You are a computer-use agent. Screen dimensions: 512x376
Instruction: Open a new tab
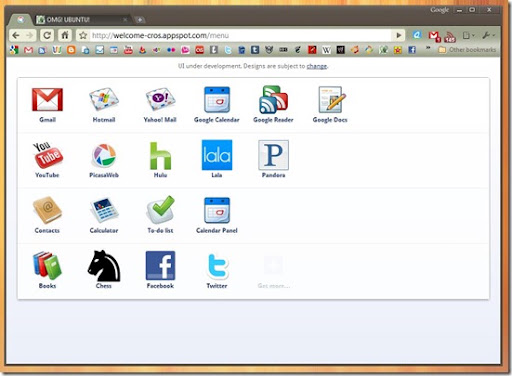140,20
